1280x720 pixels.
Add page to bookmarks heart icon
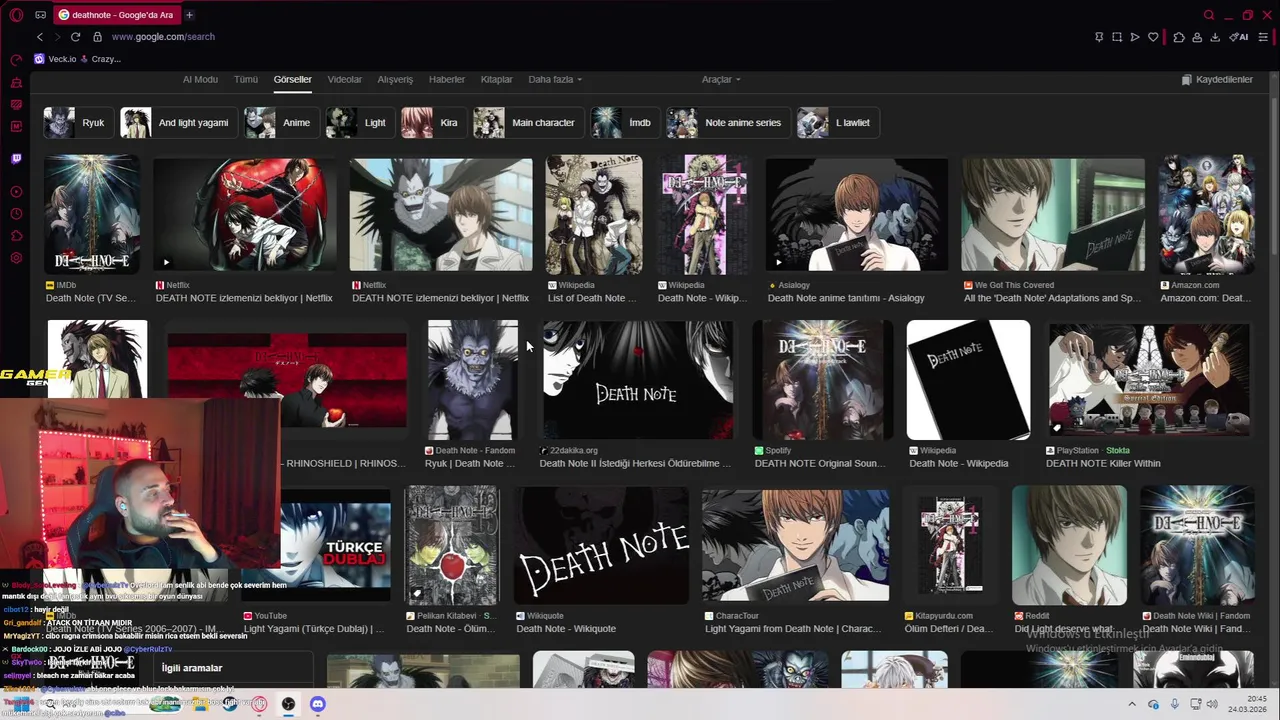(x=1153, y=37)
